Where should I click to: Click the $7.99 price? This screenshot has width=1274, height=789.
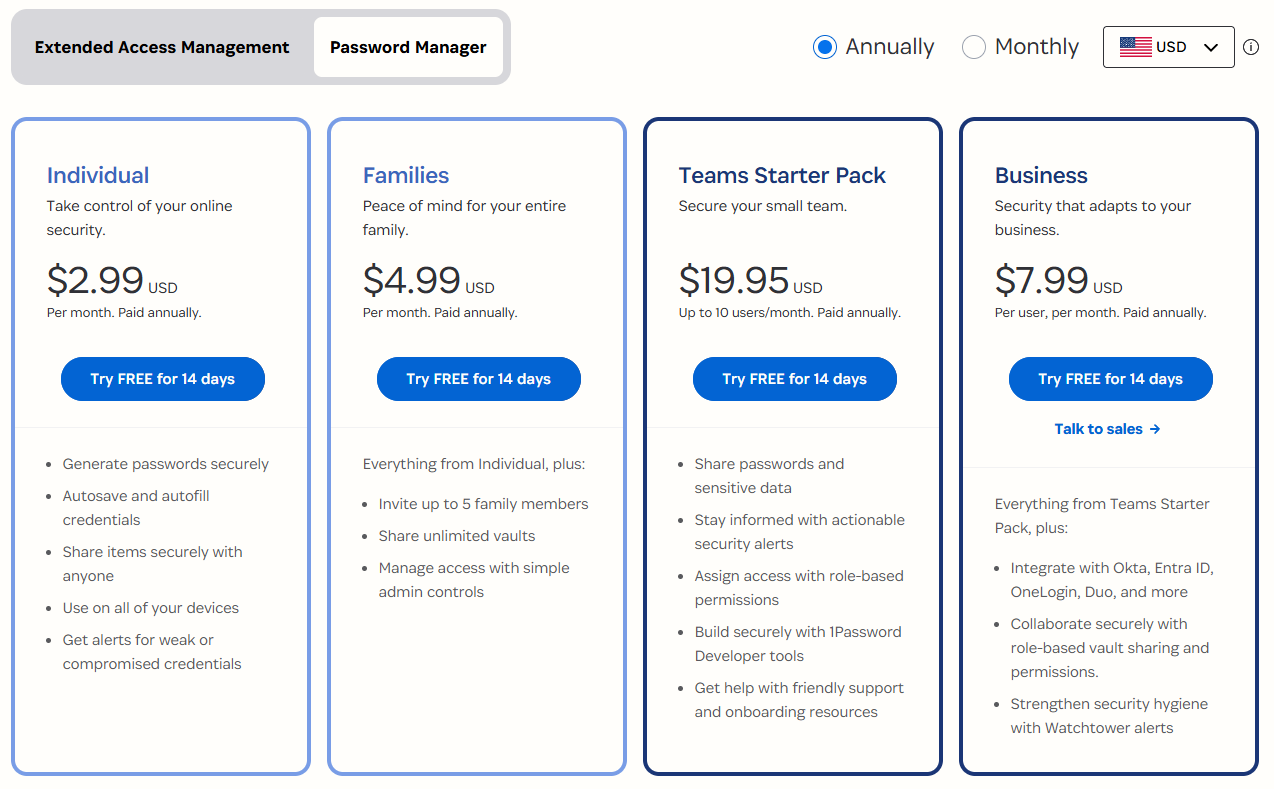(1042, 280)
